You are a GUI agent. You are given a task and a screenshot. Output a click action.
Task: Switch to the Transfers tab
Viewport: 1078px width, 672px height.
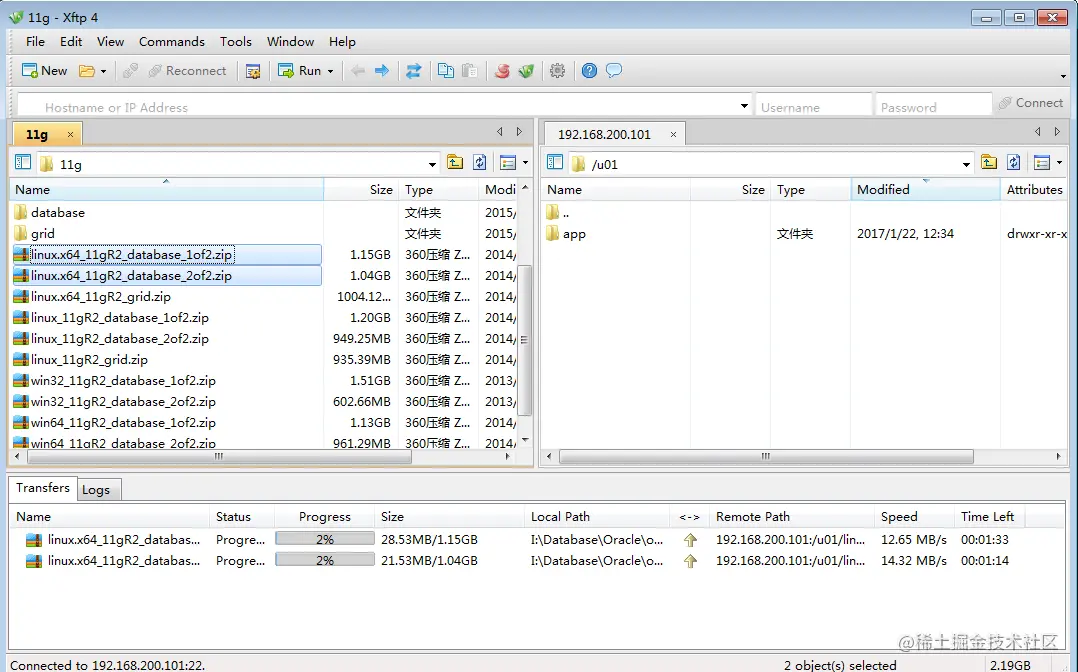click(x=43, y=488)
